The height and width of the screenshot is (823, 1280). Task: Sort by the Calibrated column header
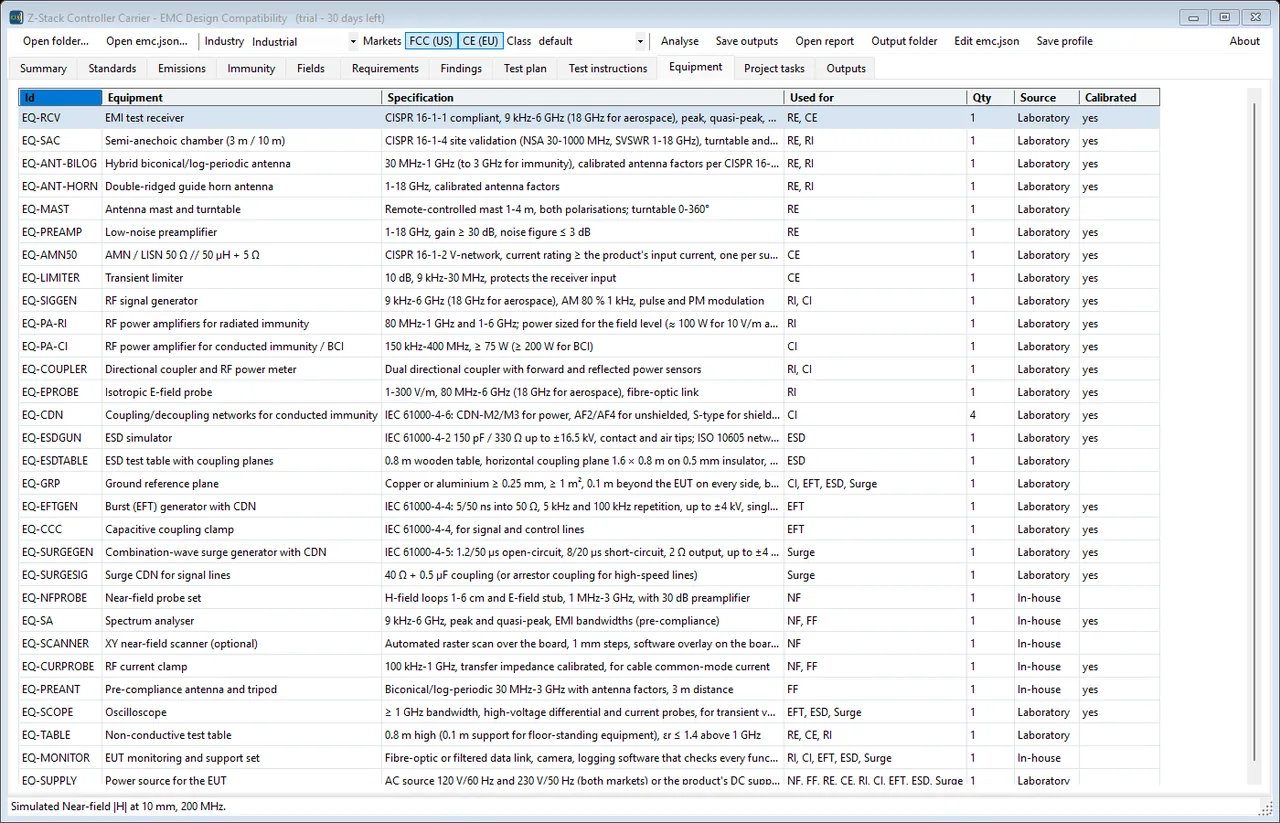point(1119,97)
